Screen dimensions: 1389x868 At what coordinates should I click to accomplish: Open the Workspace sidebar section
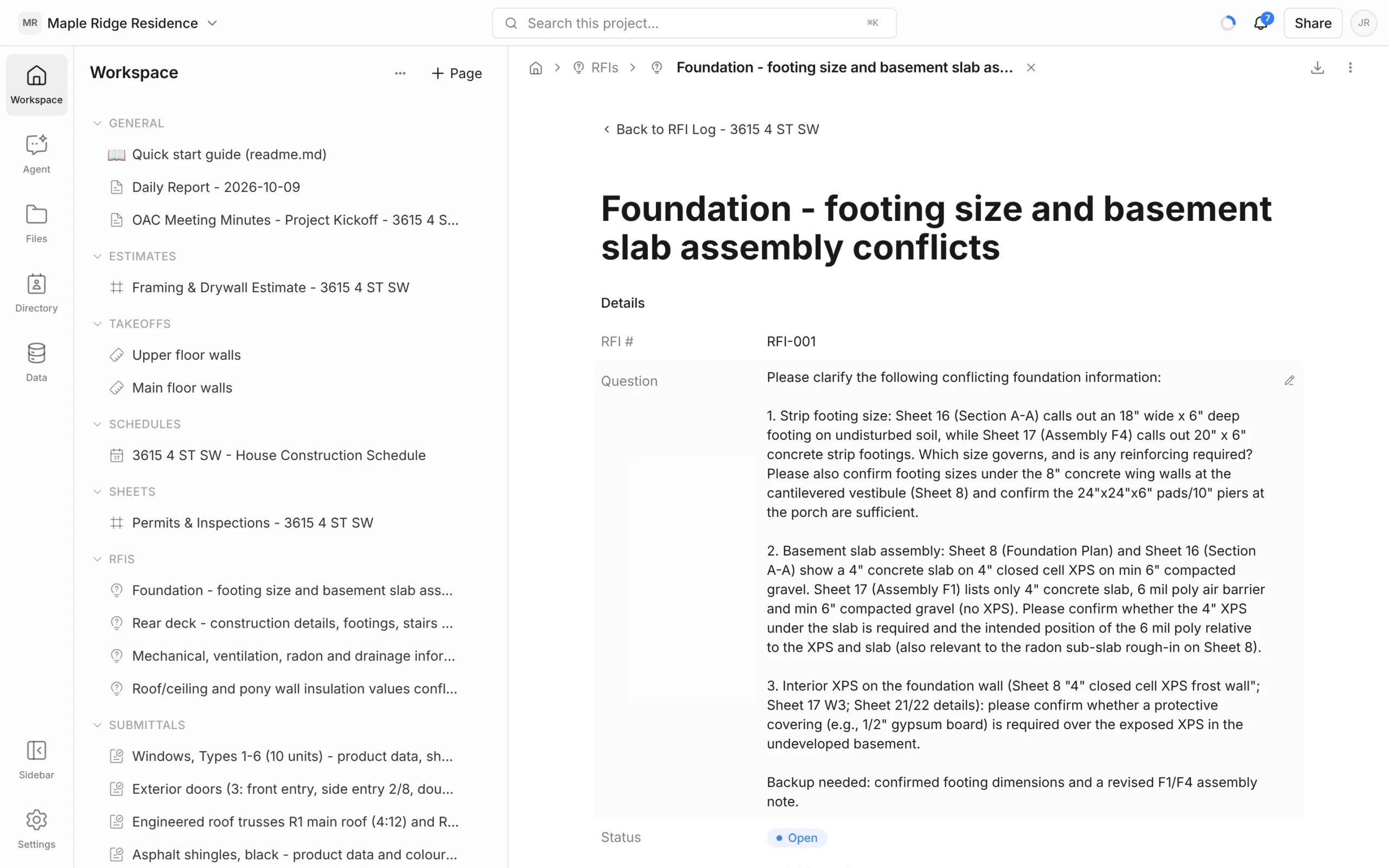36,85
